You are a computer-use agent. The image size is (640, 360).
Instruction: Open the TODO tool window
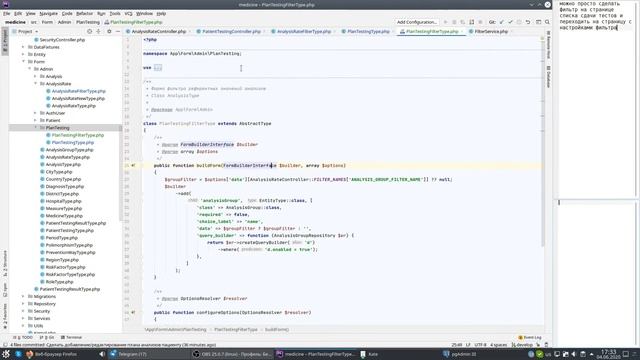(23, 338)
